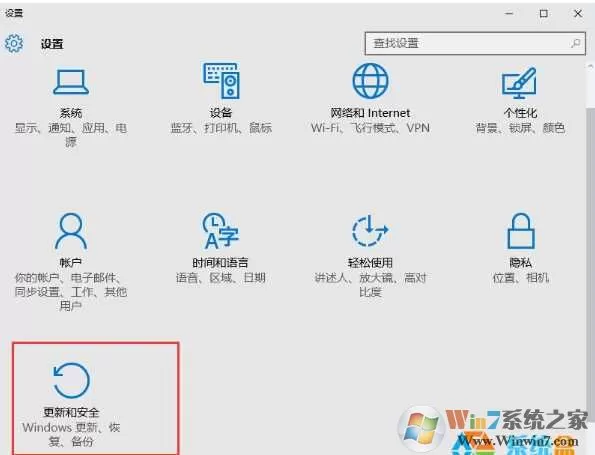Viewport: 595px width, 455px height.
Task: Click inside the 查找设置 search box
Action: [x=475, y=43]
